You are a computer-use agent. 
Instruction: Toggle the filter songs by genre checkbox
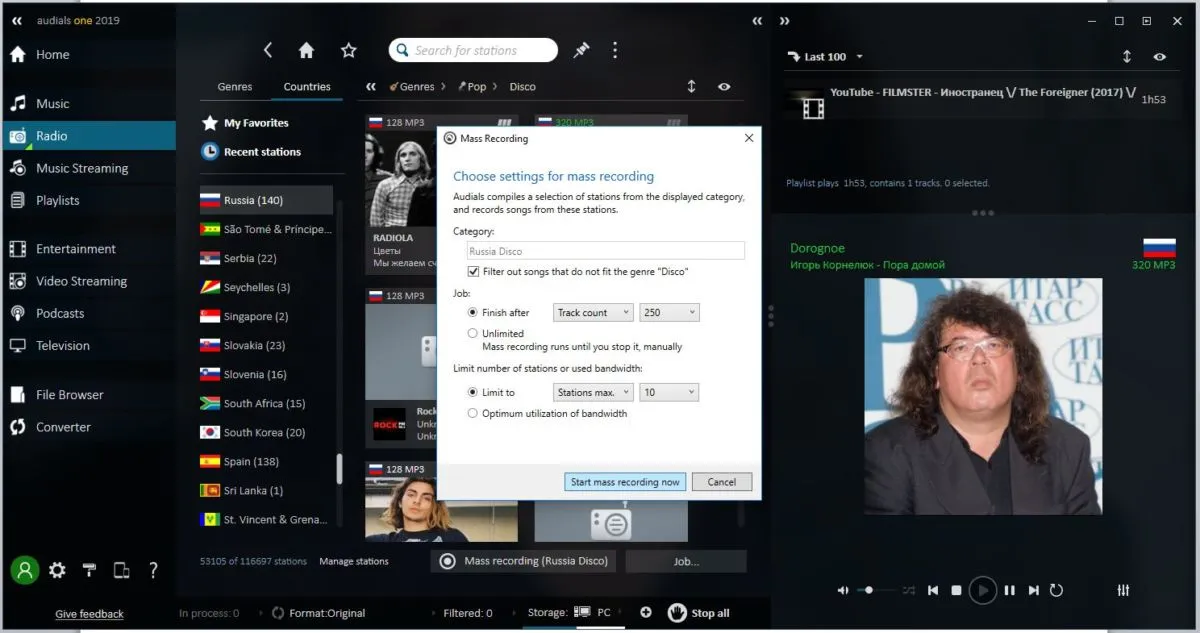click(x=473, y=272)
